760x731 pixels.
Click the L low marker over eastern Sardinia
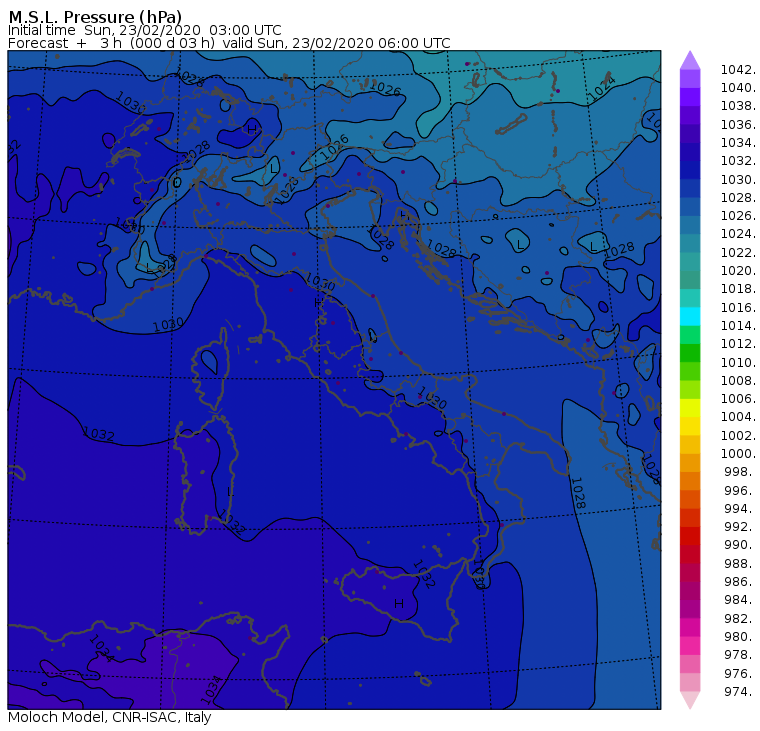coord(229,492)
